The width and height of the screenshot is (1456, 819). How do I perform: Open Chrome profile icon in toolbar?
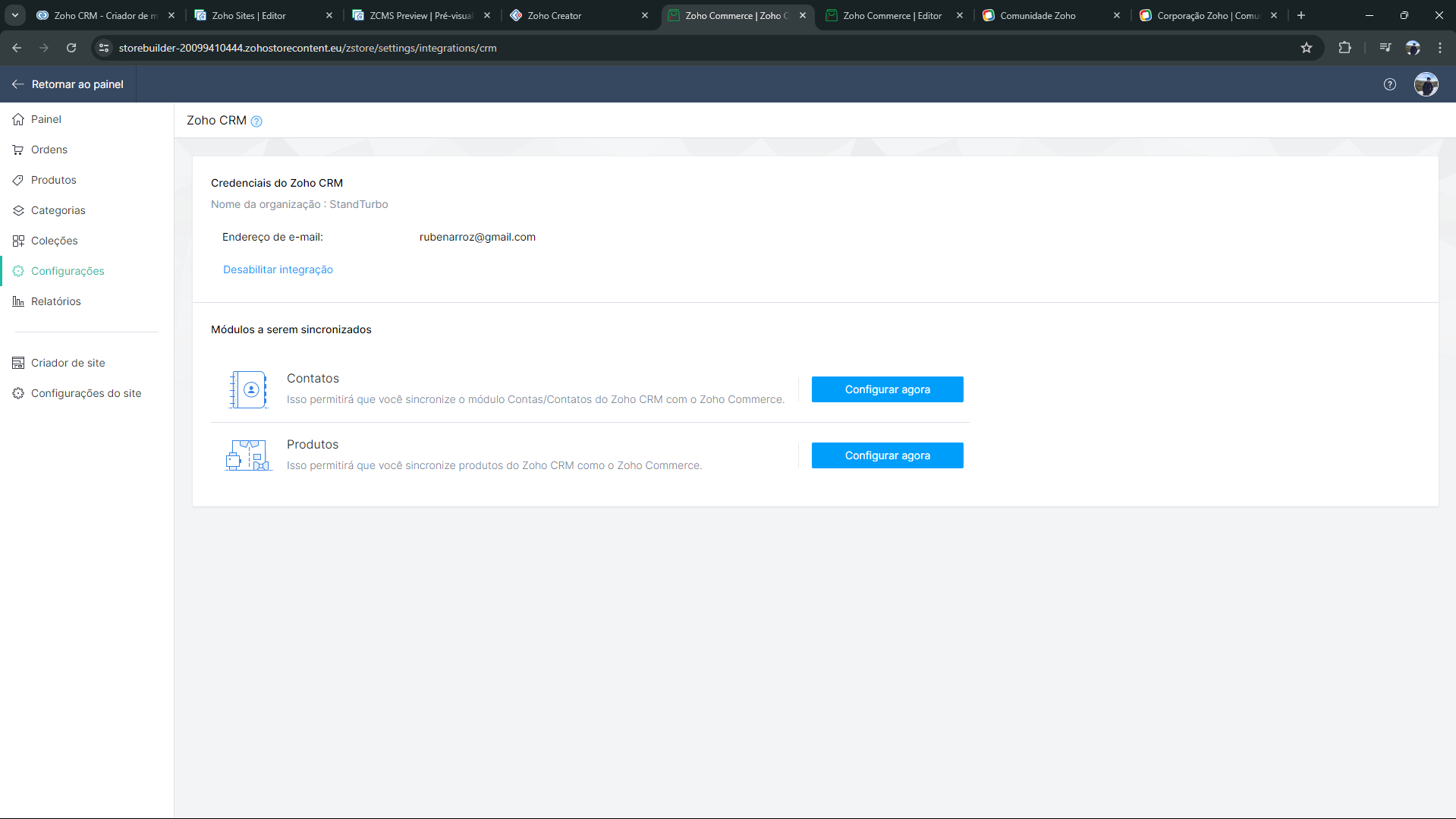[x=1413, y=48]
